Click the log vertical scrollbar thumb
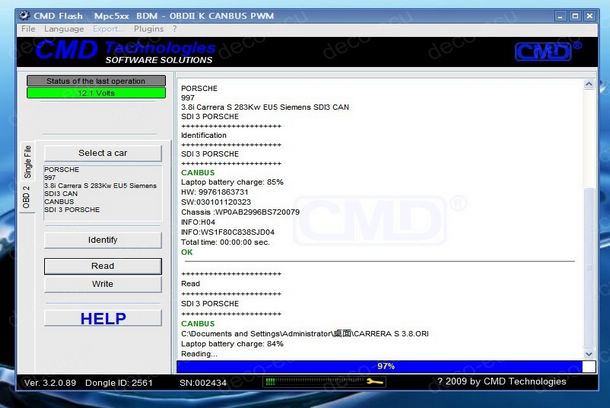Screen dimensions: 610x408 (x=589, y=268)
